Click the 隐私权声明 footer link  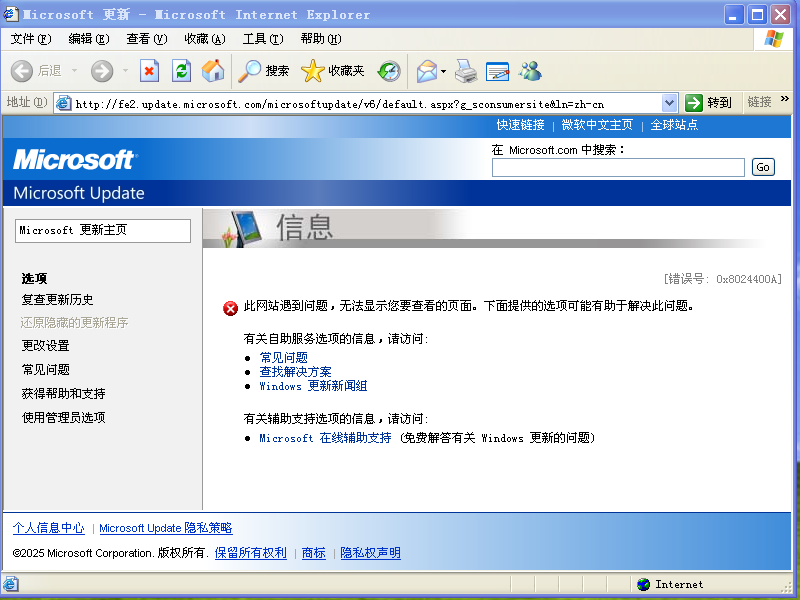370,553
